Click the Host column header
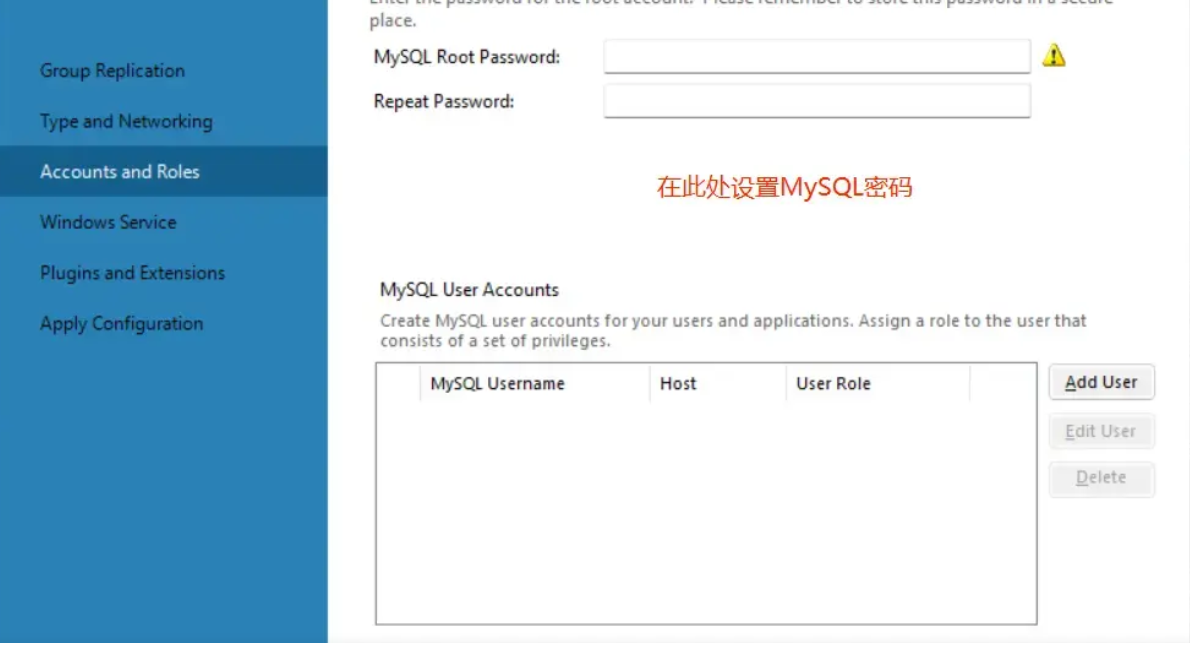The image size is (1190, 649). click(718, 383)
